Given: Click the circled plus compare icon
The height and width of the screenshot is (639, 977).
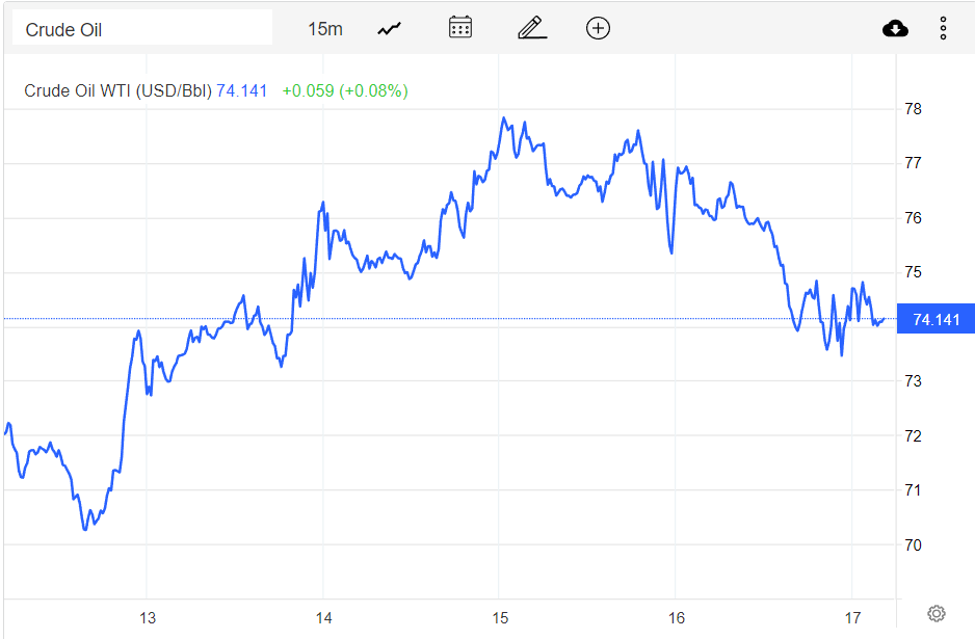Looking at the screenshot, I should (x=597, y=28).
